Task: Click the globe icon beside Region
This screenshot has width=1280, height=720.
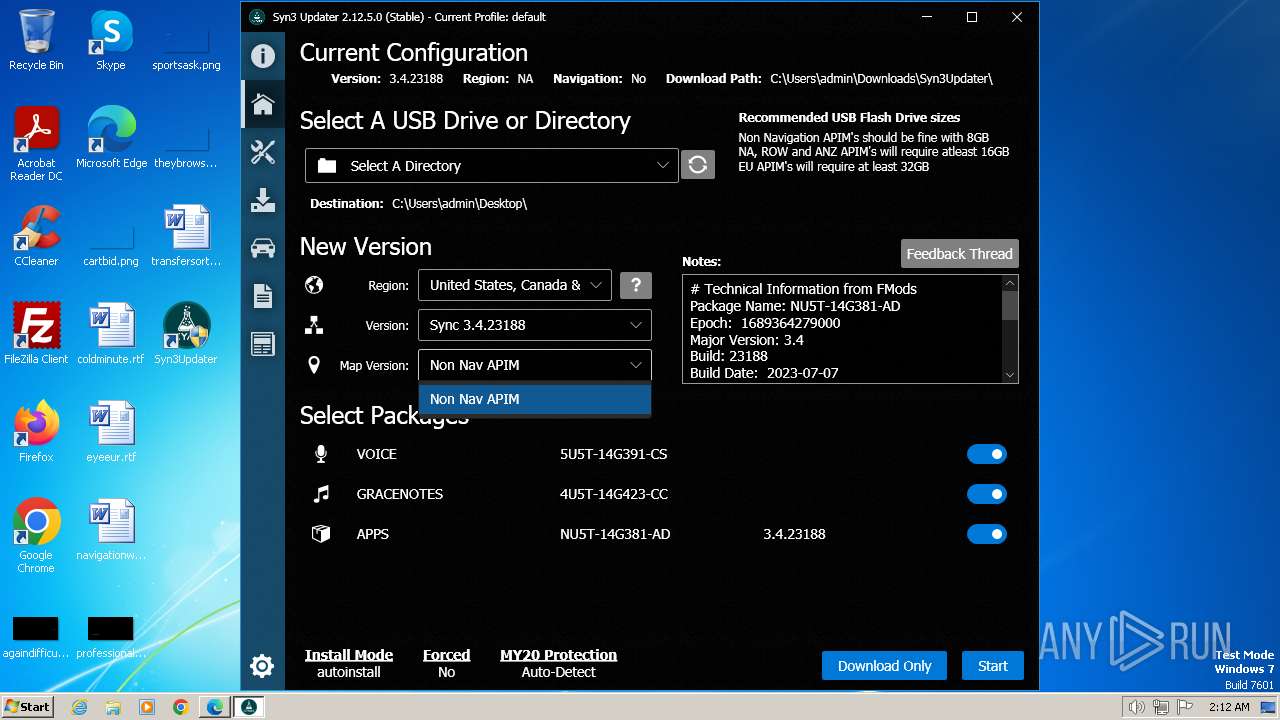Action: coord(314,285)
